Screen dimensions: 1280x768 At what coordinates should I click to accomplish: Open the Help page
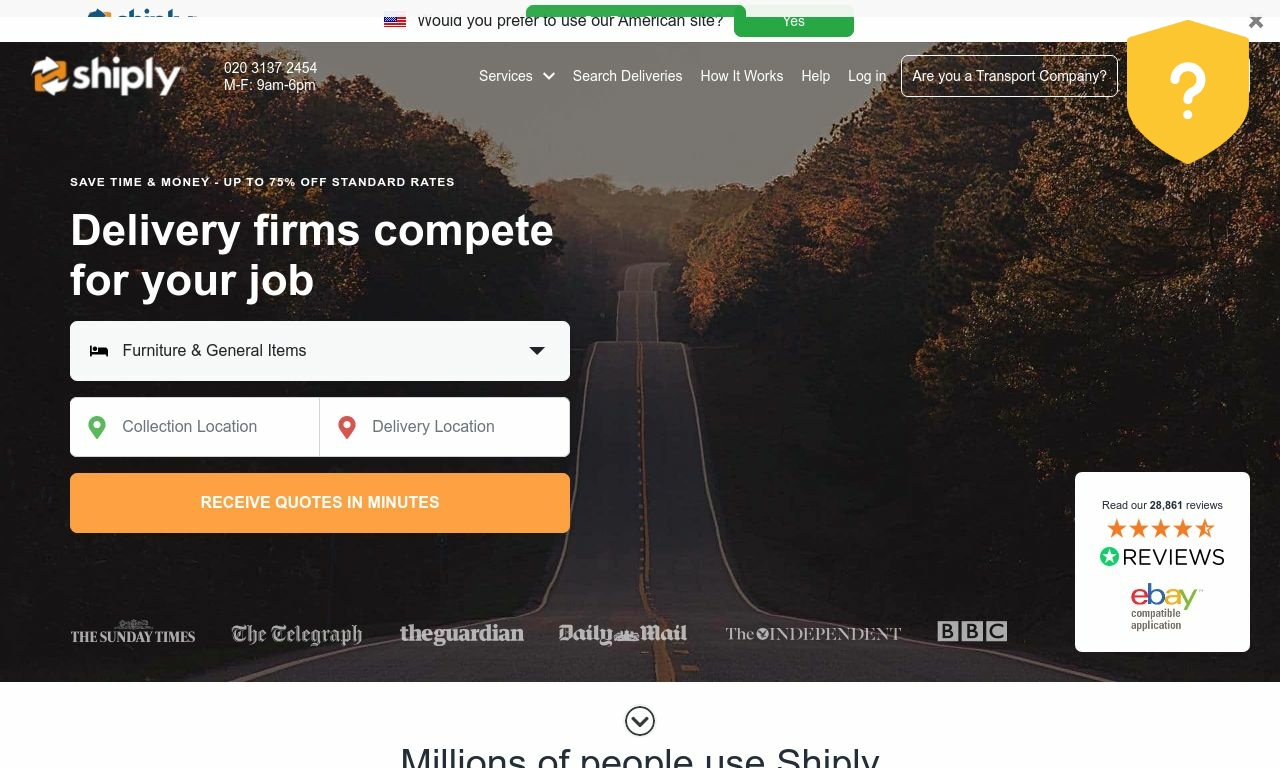click(815, 76)
